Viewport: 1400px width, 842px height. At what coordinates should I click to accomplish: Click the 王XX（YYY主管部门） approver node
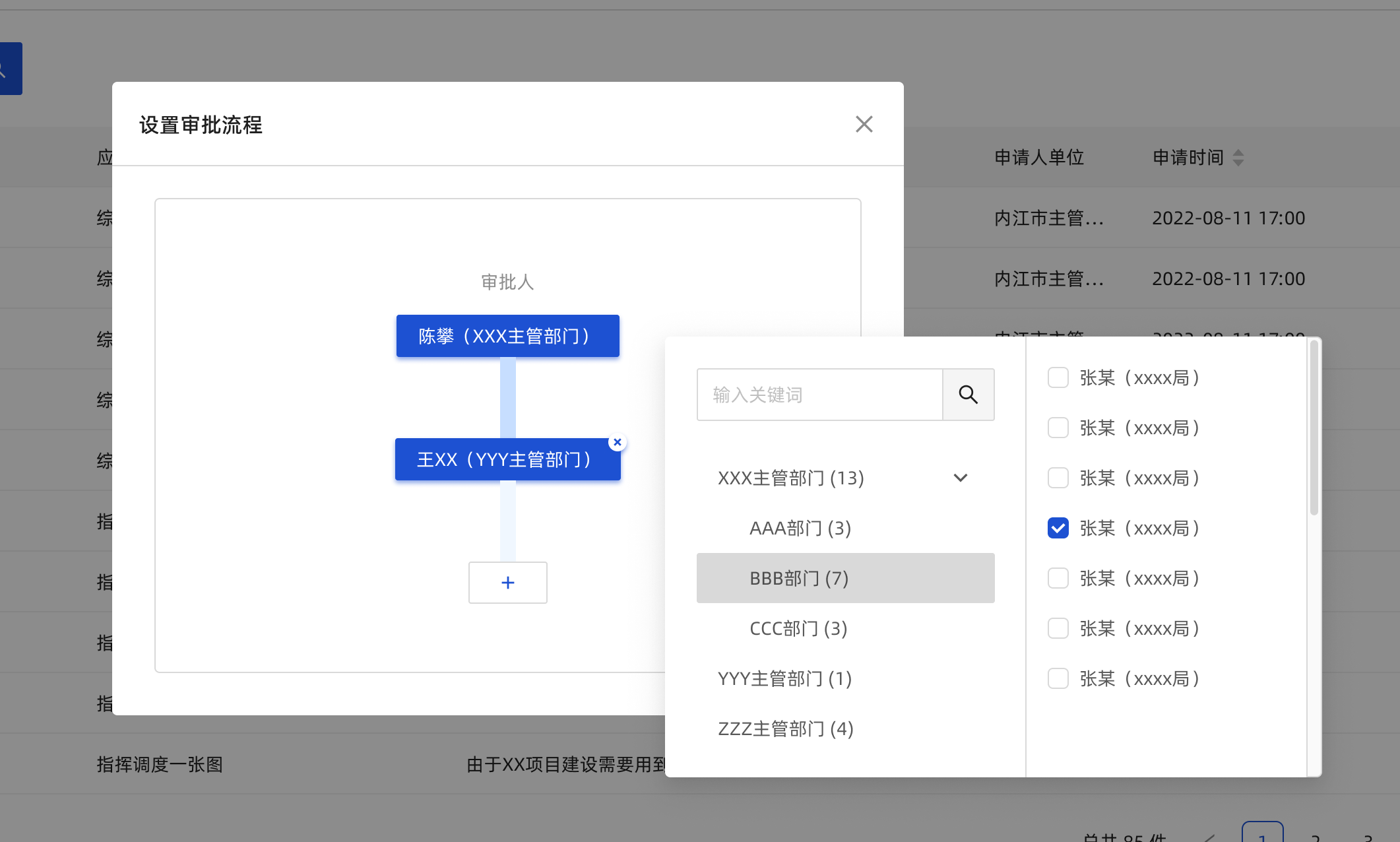507,459
